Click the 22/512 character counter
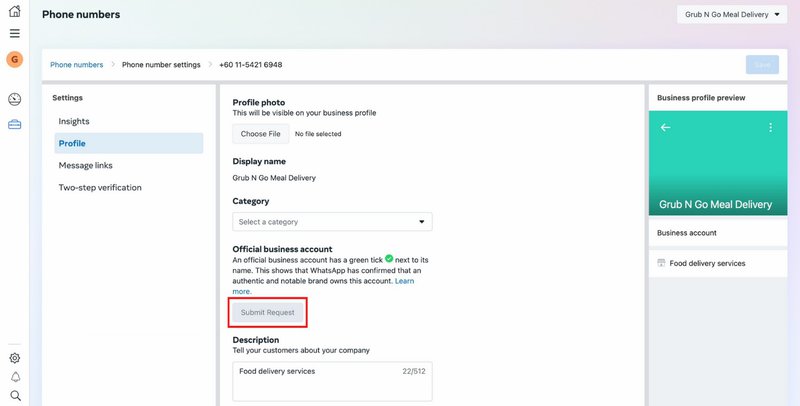800x406 pixels. pos(414,371)
